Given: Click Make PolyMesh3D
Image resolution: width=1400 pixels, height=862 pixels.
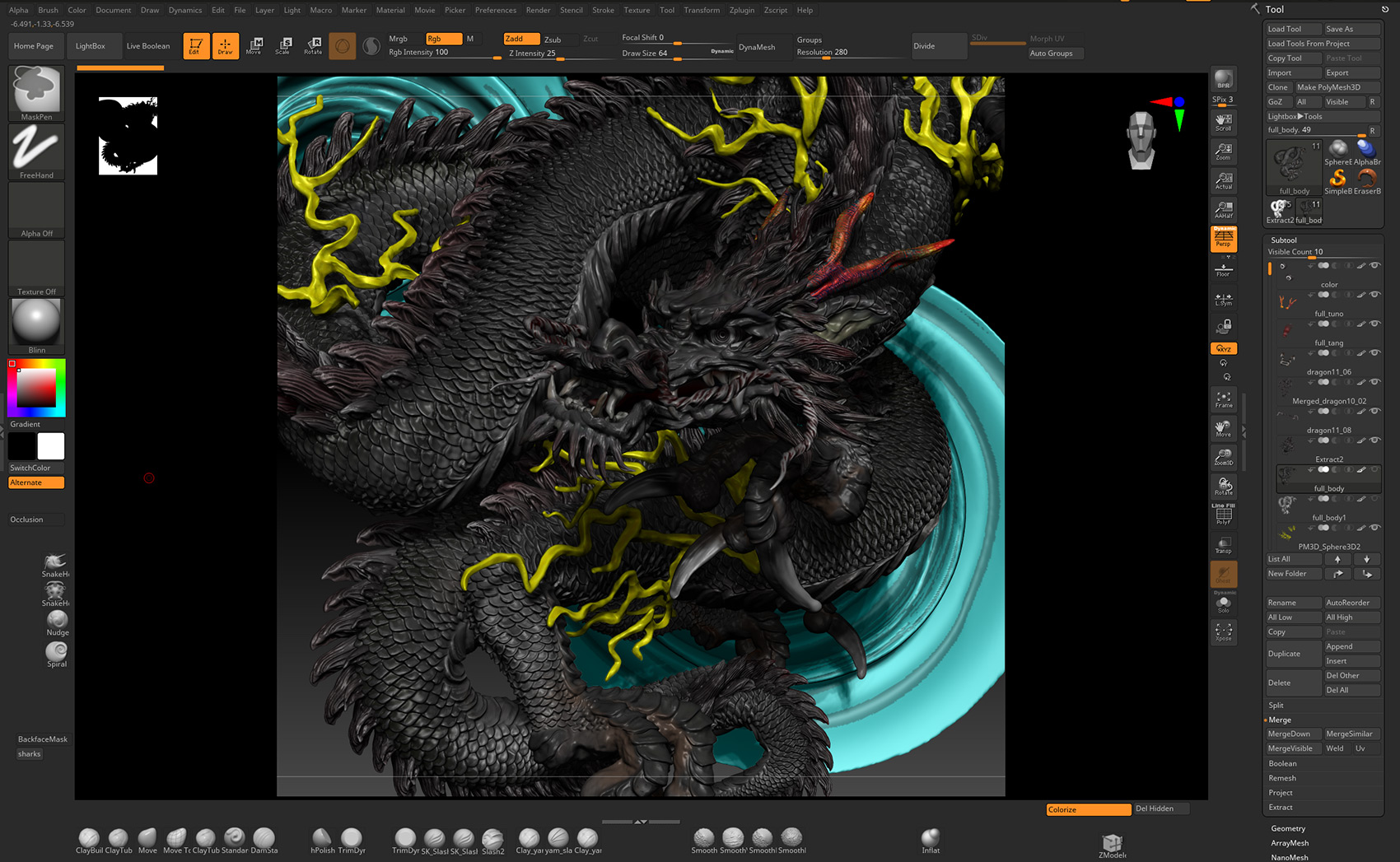Looking at the screenshot, I should point(1337,87).
